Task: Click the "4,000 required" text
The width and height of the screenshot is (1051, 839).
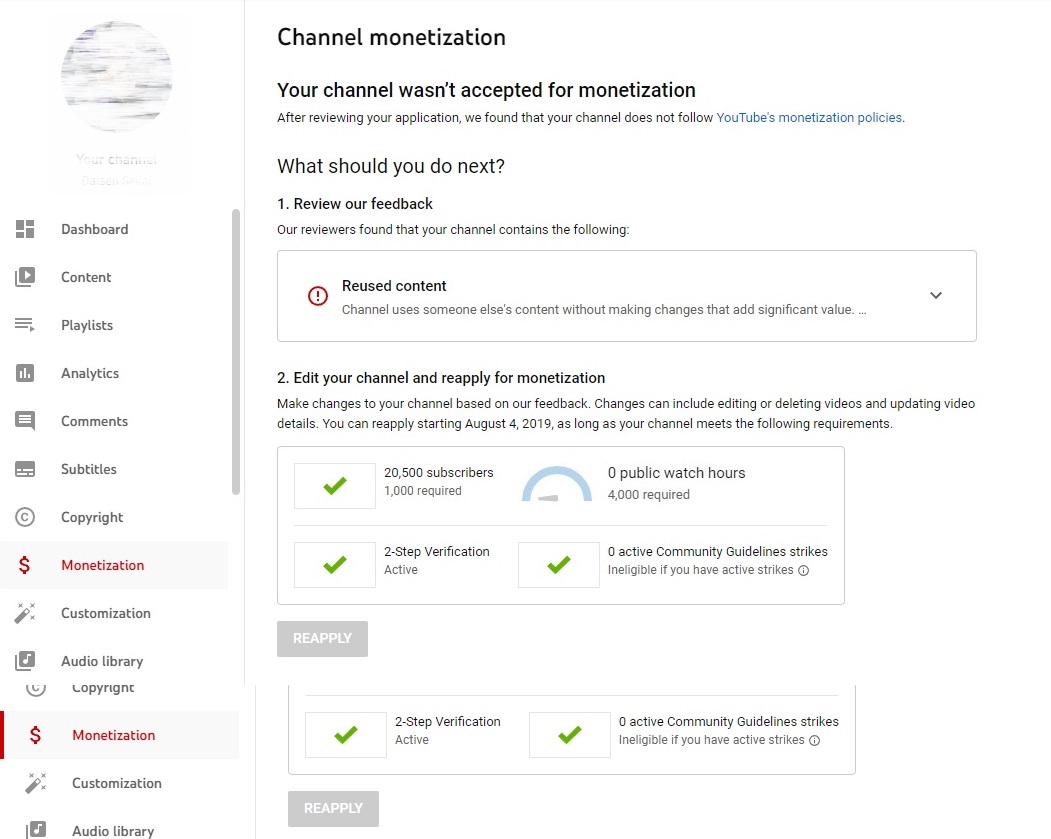Action: tap(648, 495)
